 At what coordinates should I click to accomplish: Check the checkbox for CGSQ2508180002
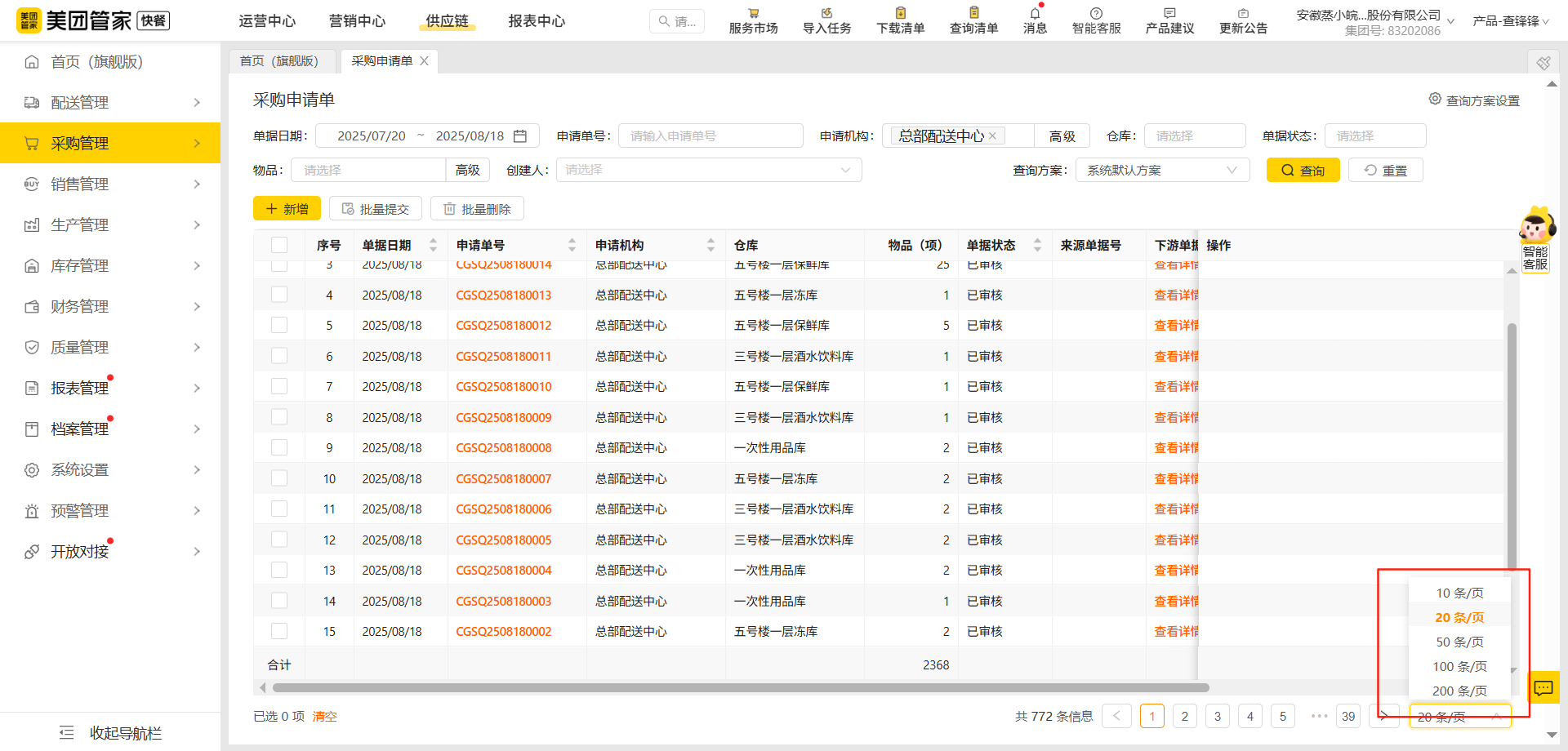(279, 630)
